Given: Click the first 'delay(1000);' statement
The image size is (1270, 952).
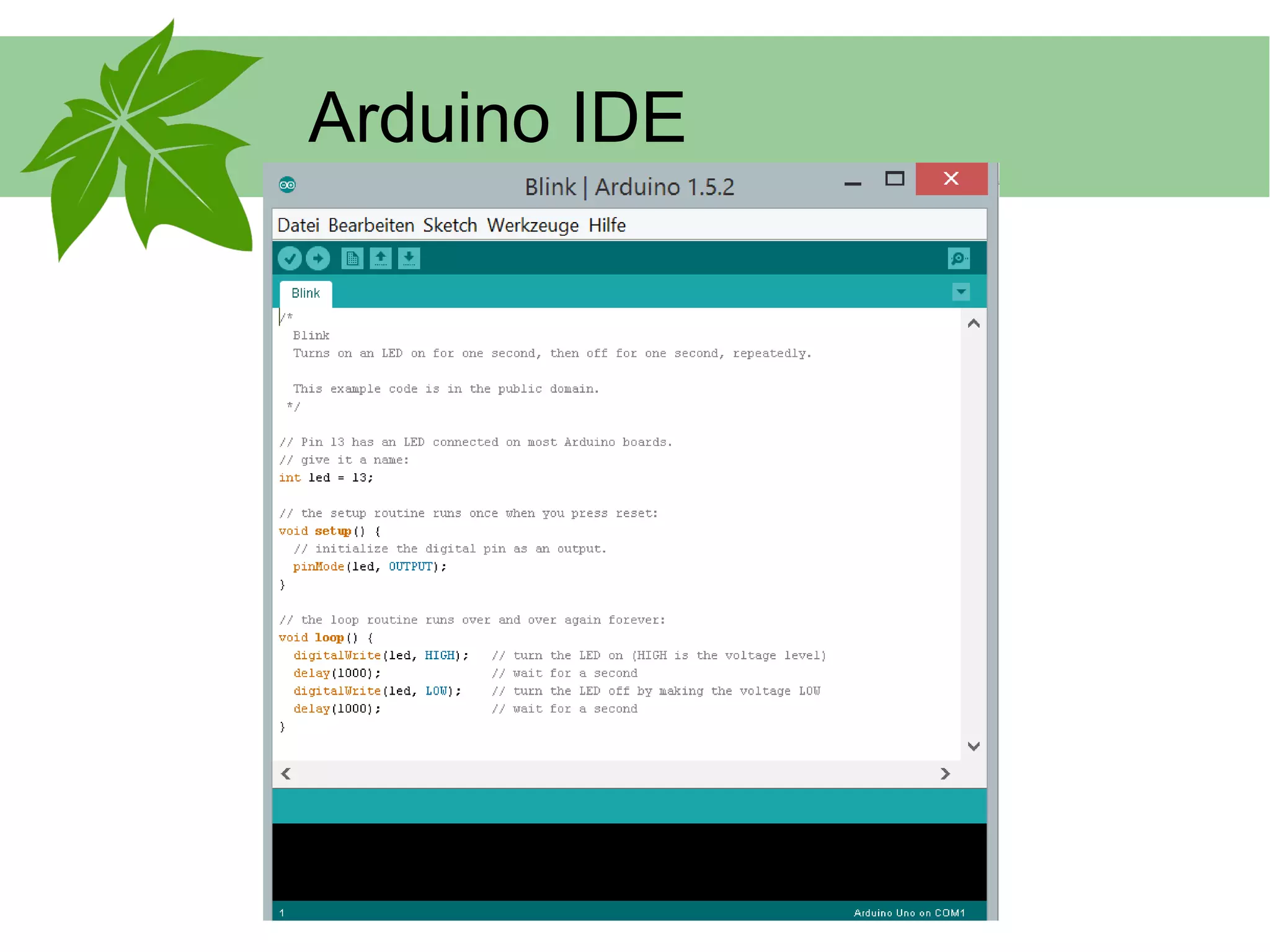Looking at the screenshot, I should [337, 673].
